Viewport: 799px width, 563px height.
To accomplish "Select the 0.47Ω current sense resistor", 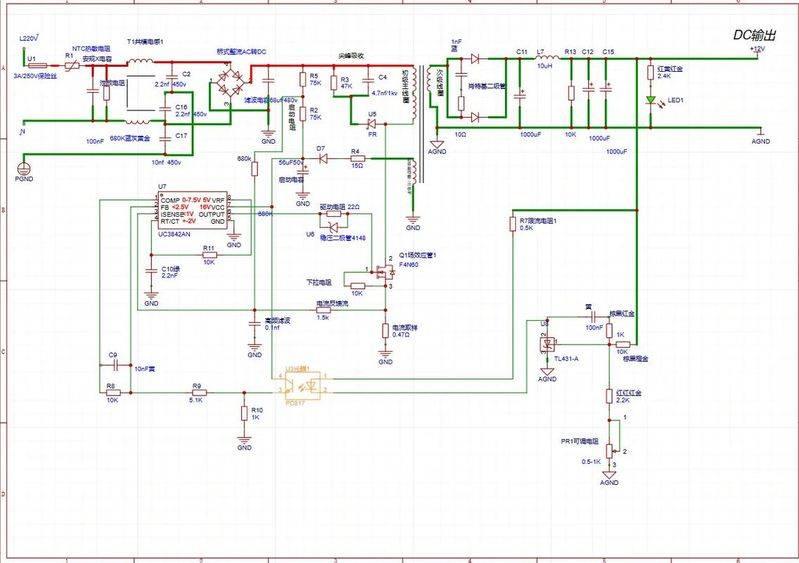I will 386,331.
